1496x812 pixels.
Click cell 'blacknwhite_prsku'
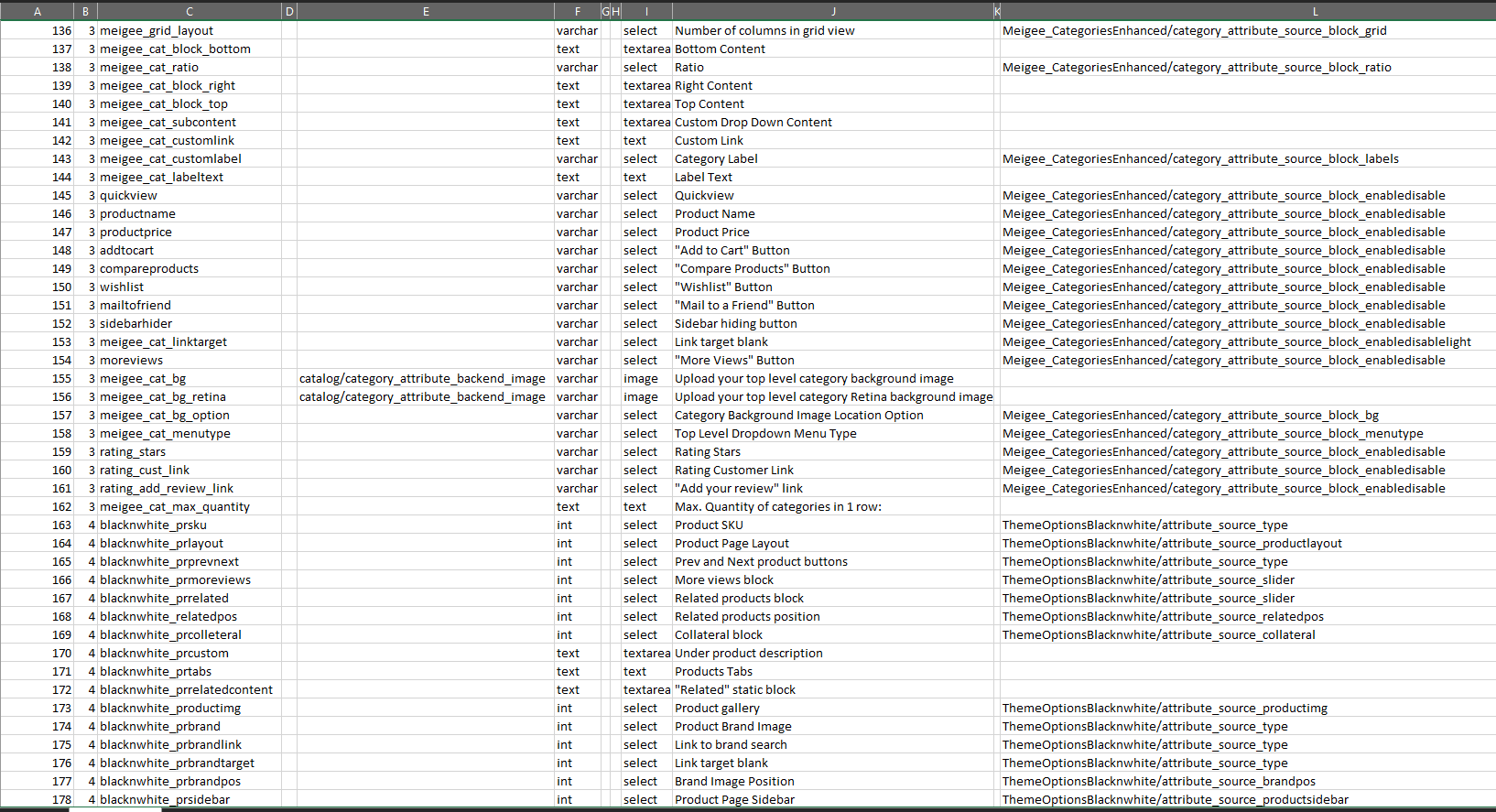pyautogui.click(x=189, y=525)
